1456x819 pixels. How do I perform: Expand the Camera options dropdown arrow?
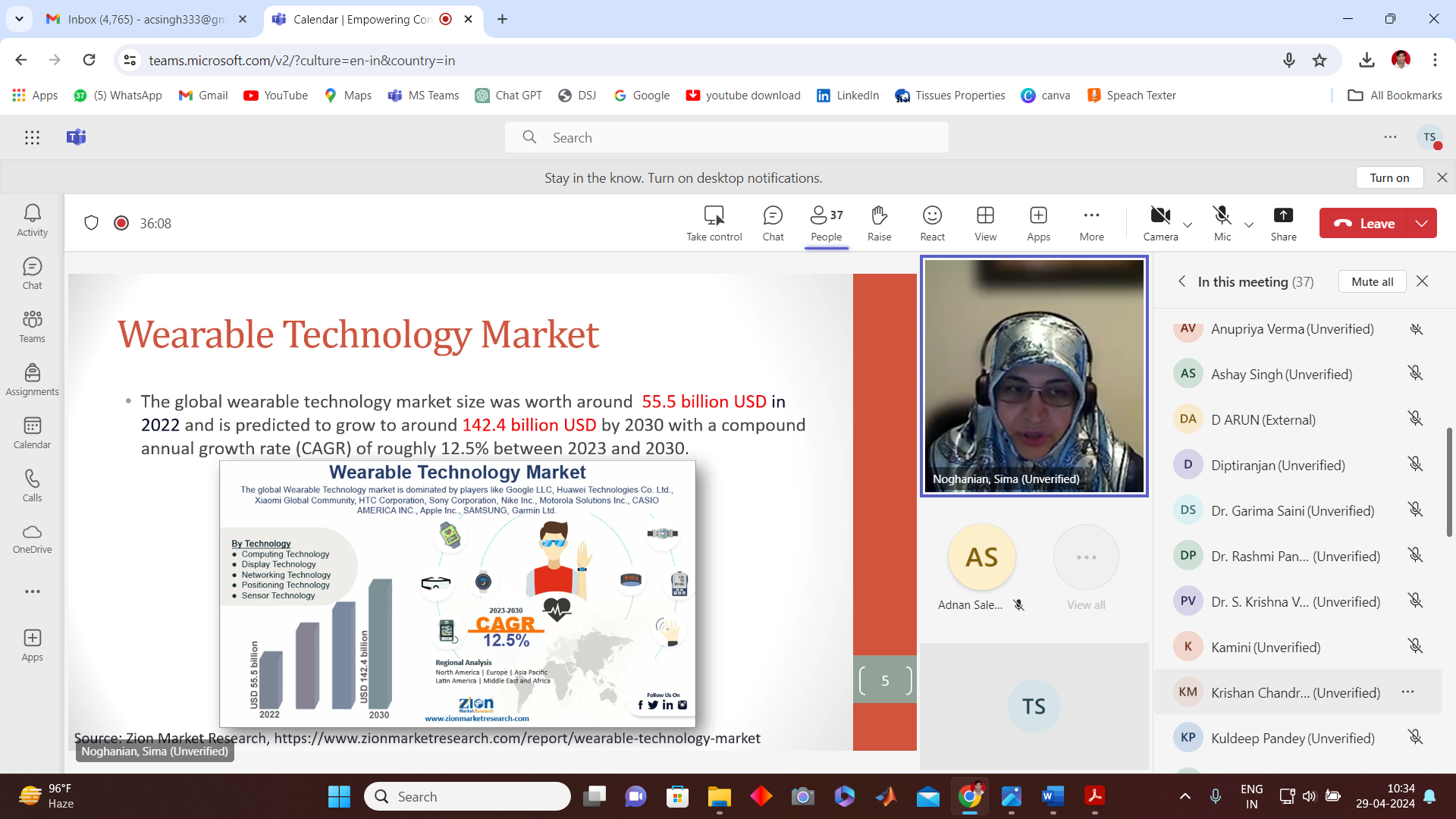[1188, 224]
